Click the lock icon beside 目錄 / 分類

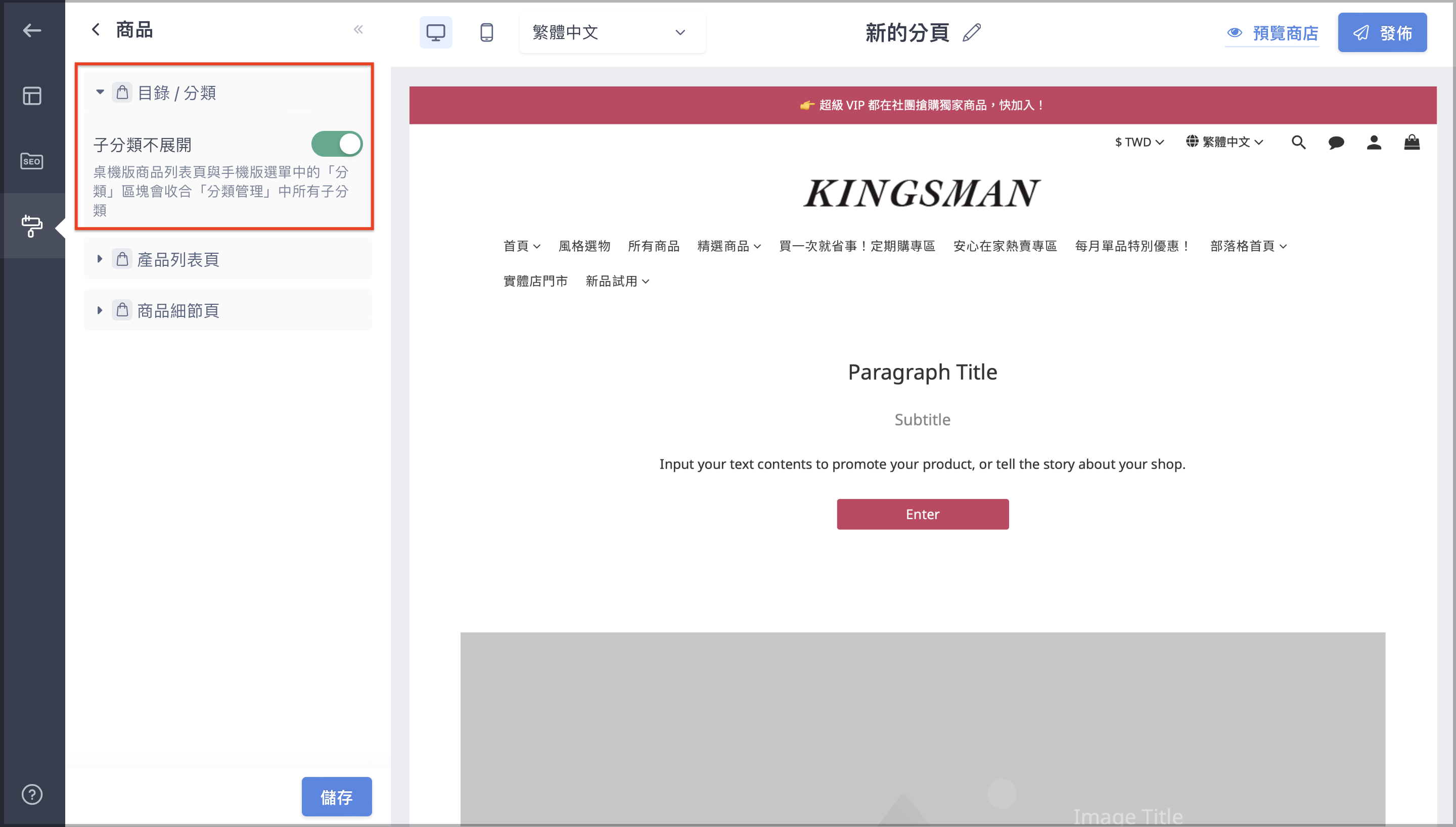point(122,92)
